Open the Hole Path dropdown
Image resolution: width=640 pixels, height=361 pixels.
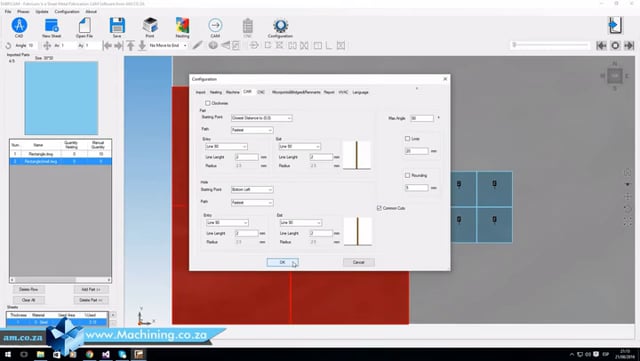[252, 203]
